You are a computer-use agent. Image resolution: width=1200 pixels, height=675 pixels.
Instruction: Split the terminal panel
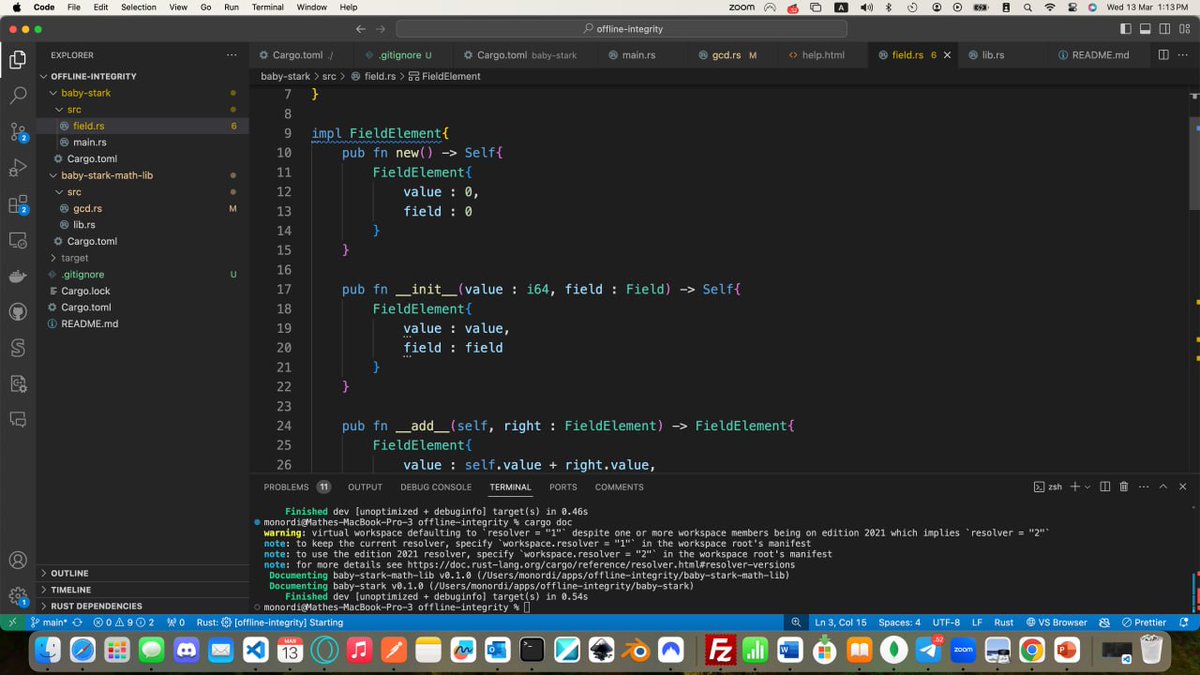(1105, 487)
